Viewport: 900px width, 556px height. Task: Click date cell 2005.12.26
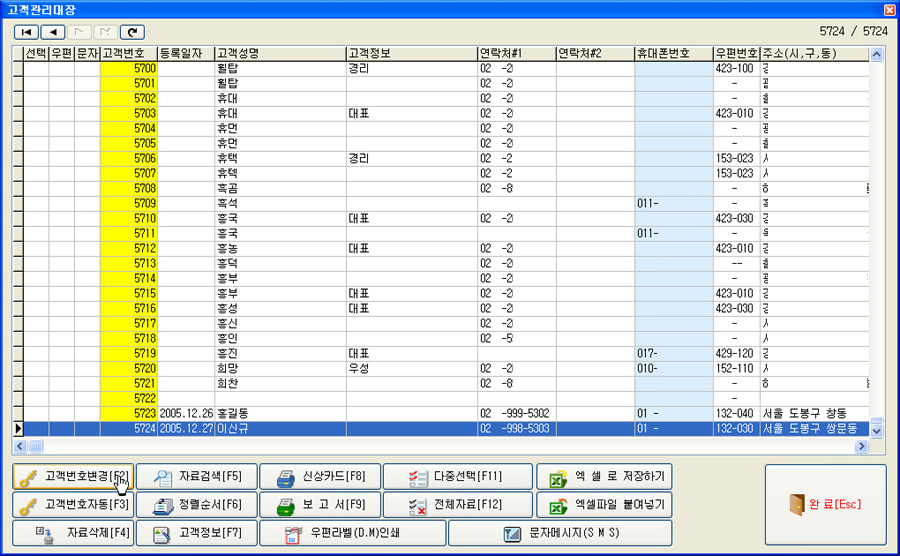[x=186, y=414]
